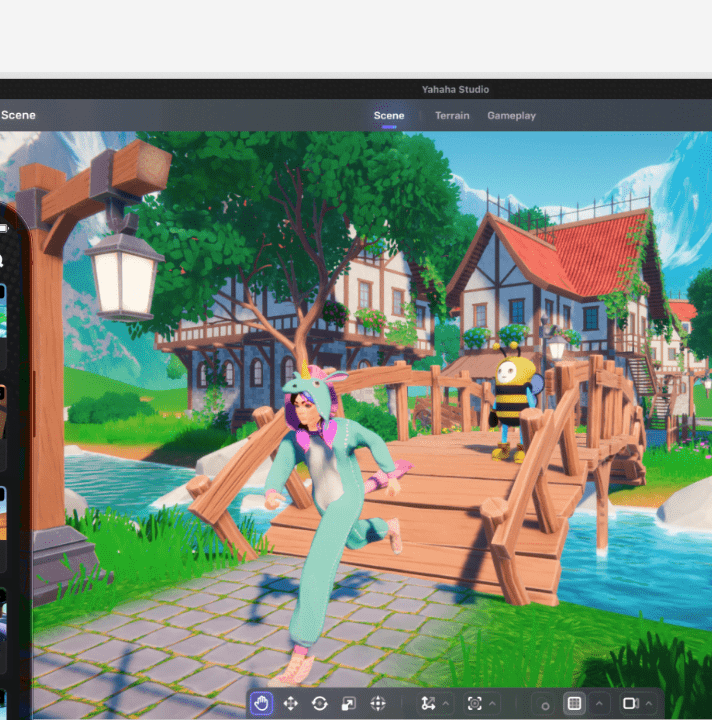
Task: Select the Rotate tool
Action: click(x=320, y=703)
